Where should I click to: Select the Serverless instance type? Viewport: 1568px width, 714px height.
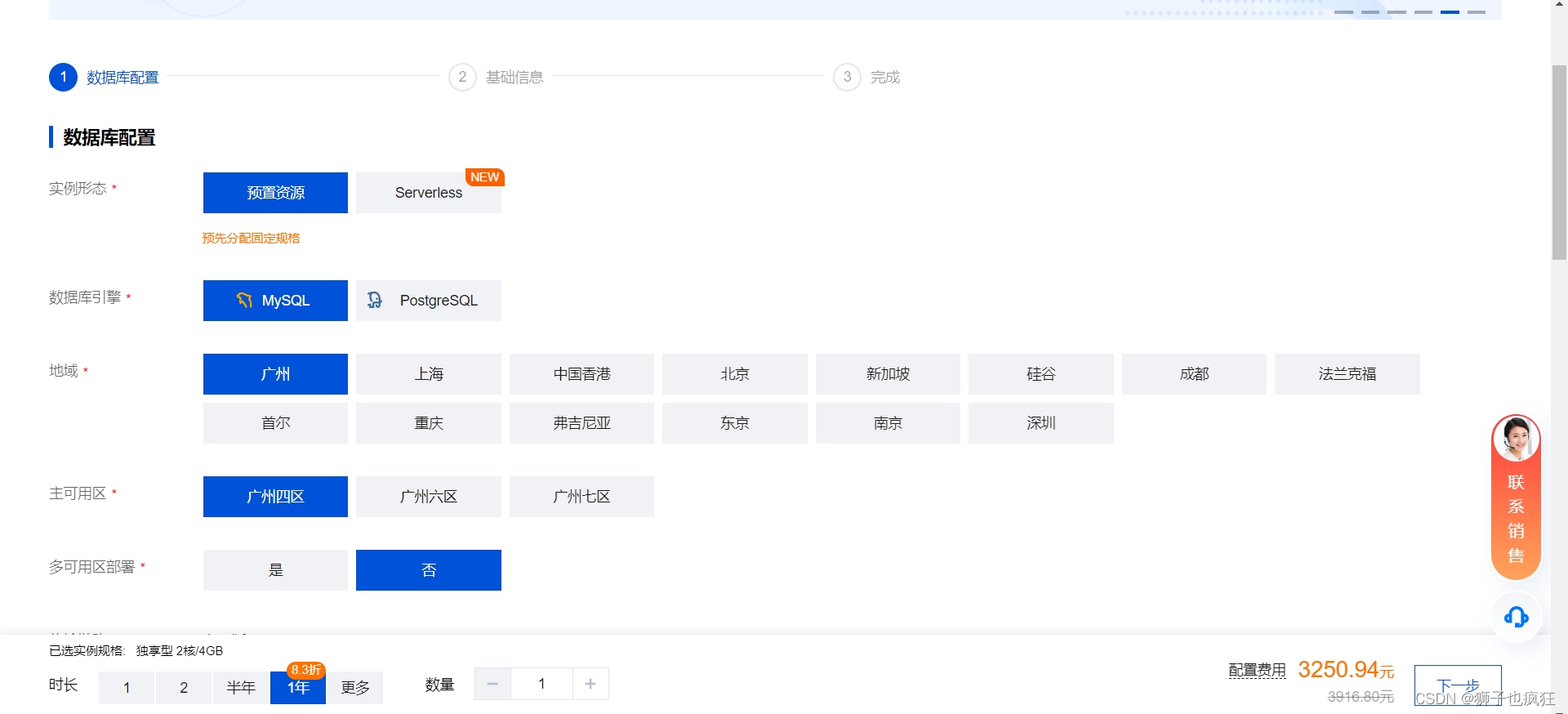(429, 193)
